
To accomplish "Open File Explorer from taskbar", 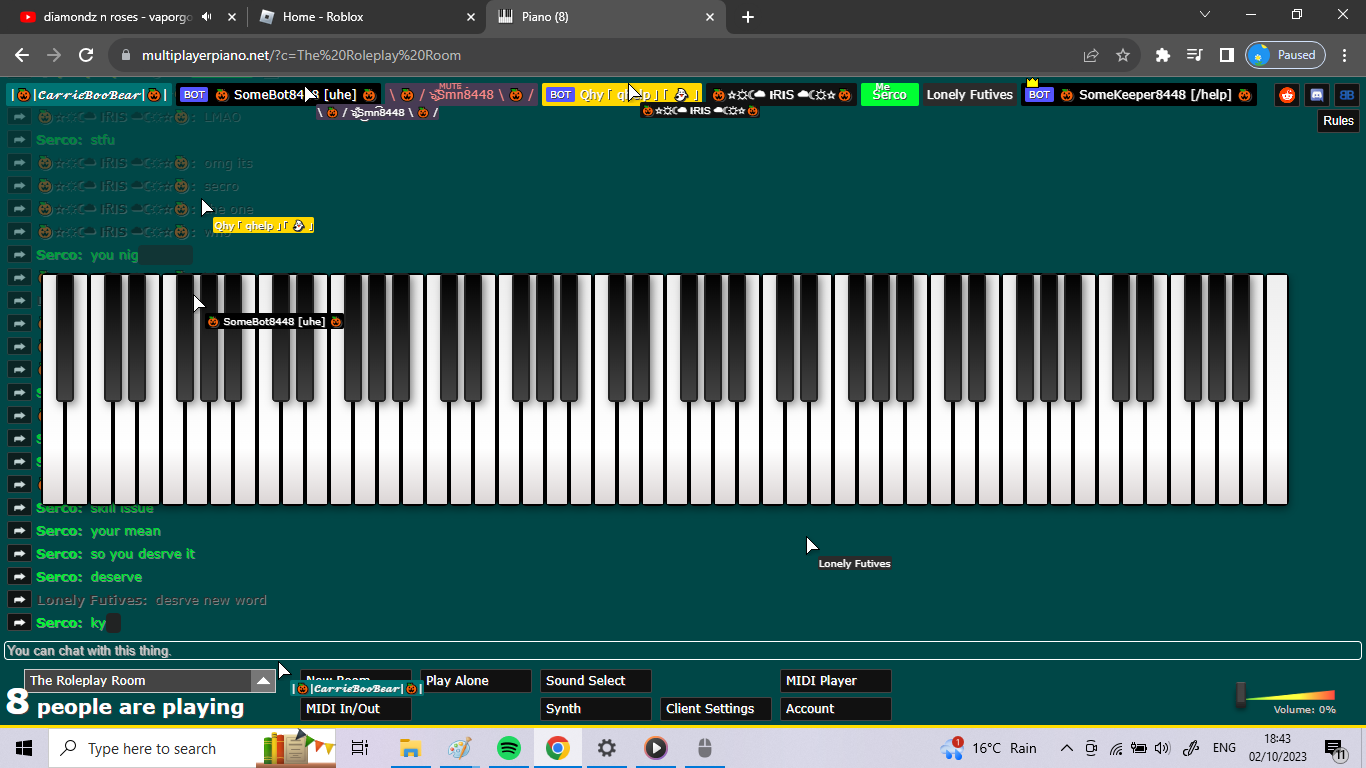I will (410, 748).
